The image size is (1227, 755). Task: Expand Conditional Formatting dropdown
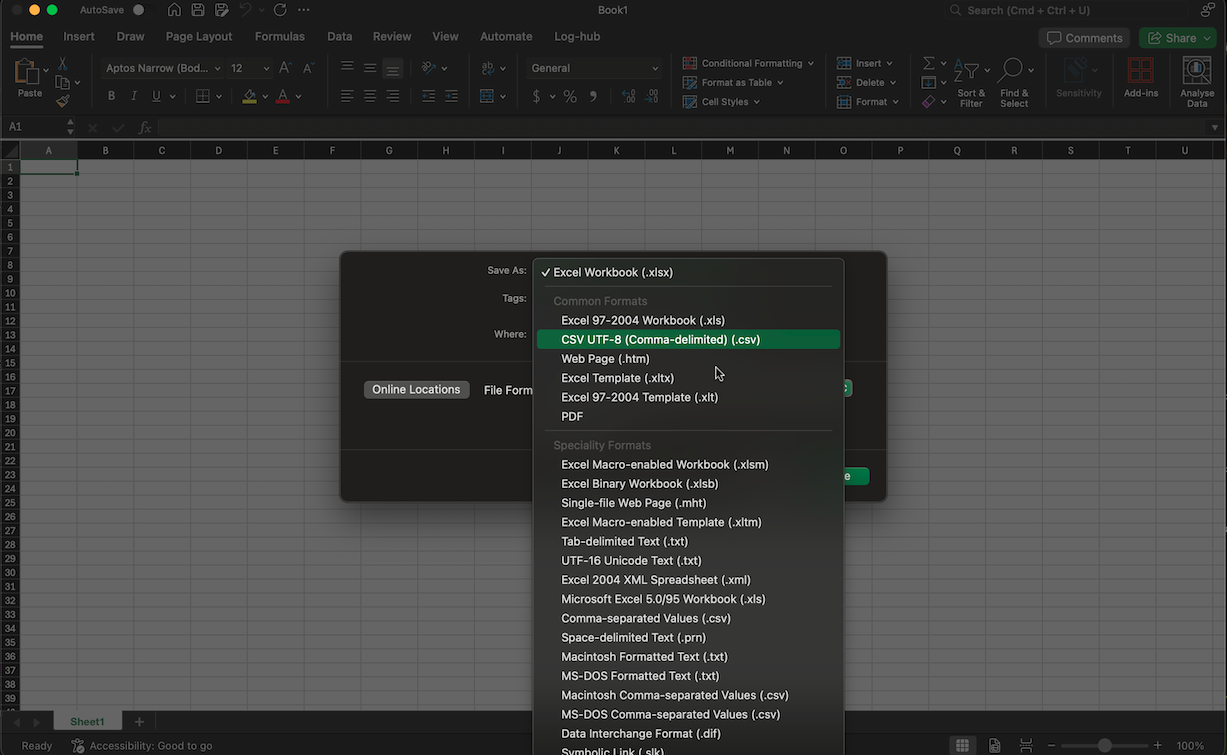(811, 64)
